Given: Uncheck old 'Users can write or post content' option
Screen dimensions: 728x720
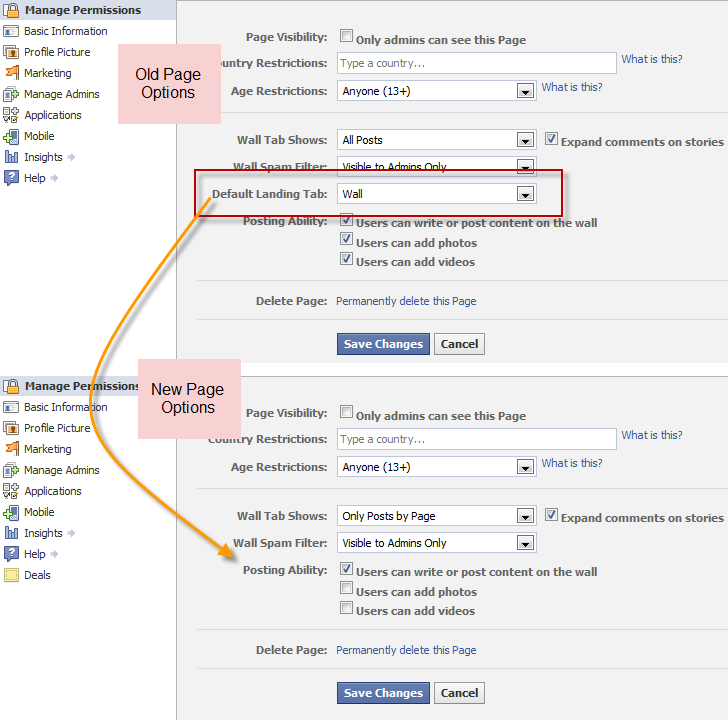Looking at the screenshot, I should pos(346,220).
